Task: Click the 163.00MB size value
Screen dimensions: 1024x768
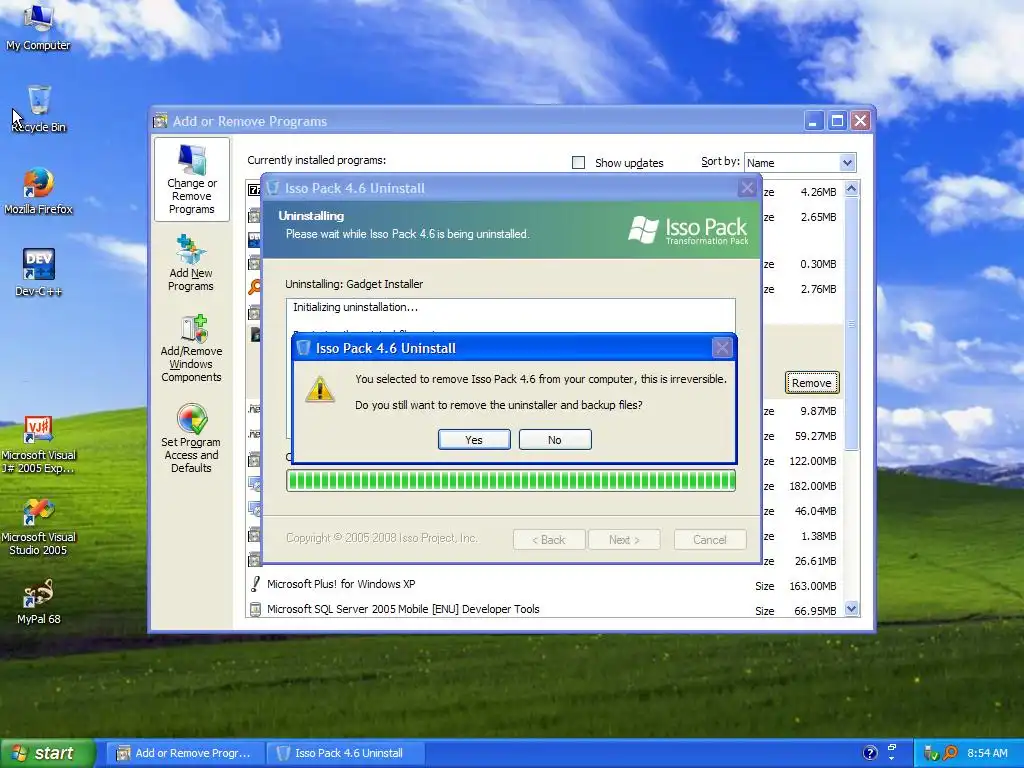Action: (812, 586)
